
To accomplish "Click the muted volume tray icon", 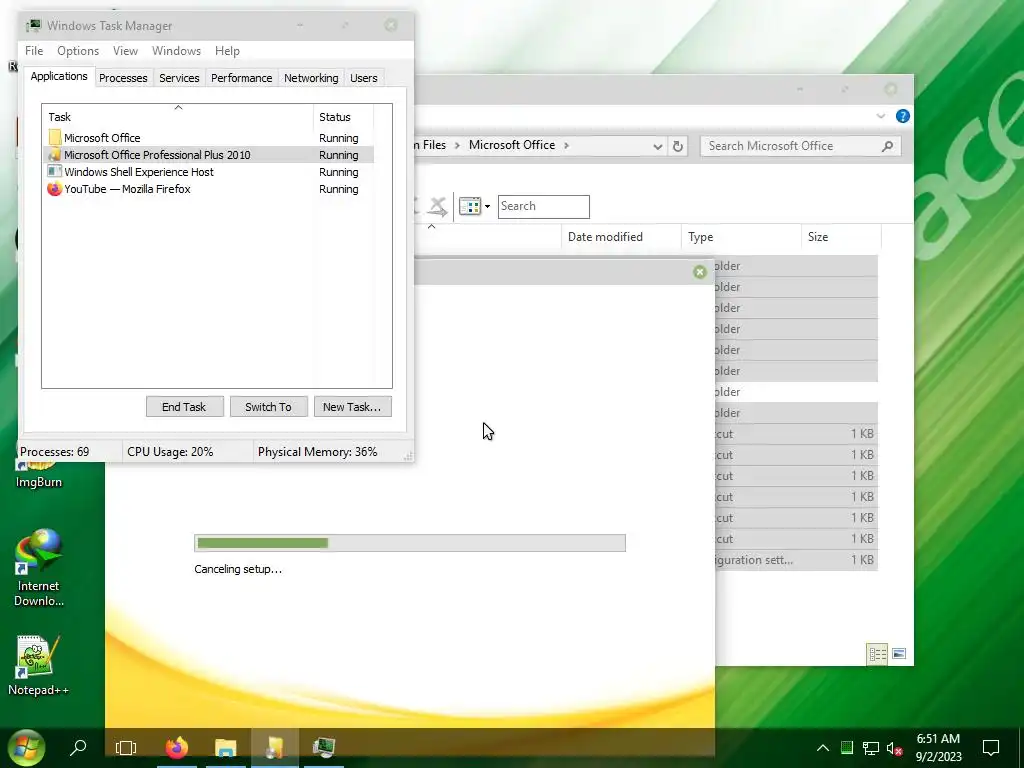I will (895, 748).
